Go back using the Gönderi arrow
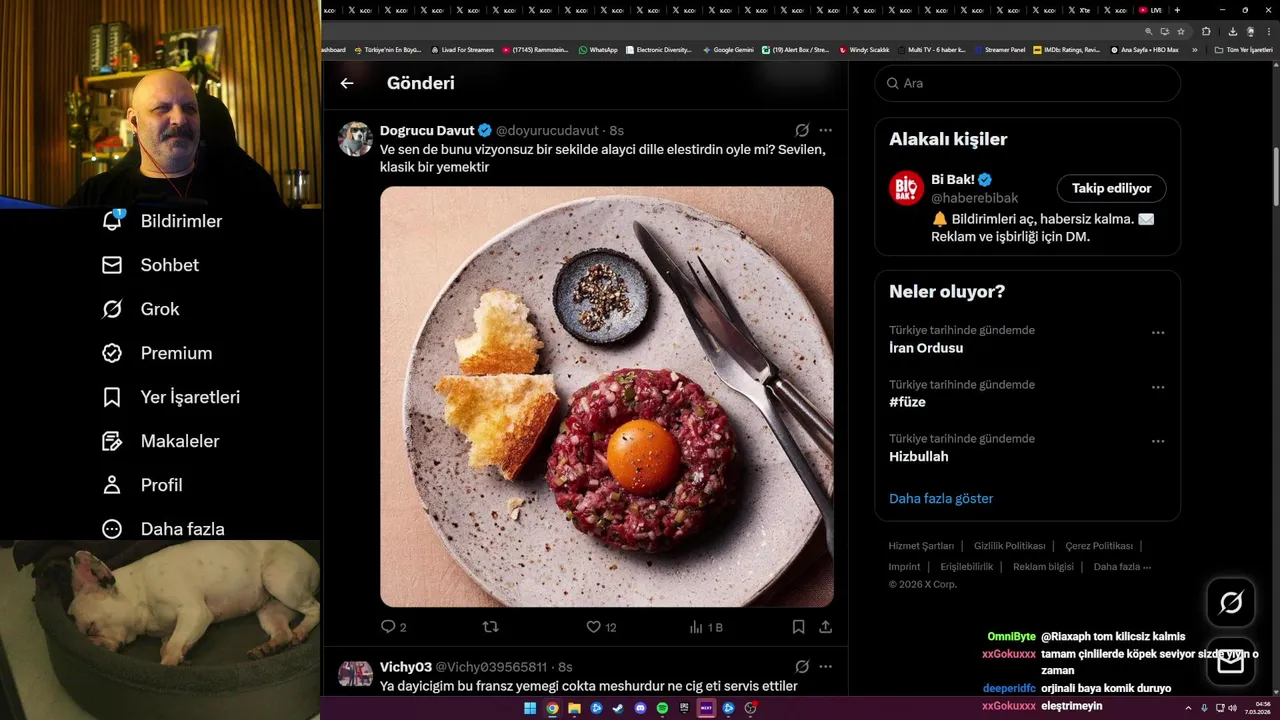Viewport: 1280px width, 720px height. (x=347, y=83)
